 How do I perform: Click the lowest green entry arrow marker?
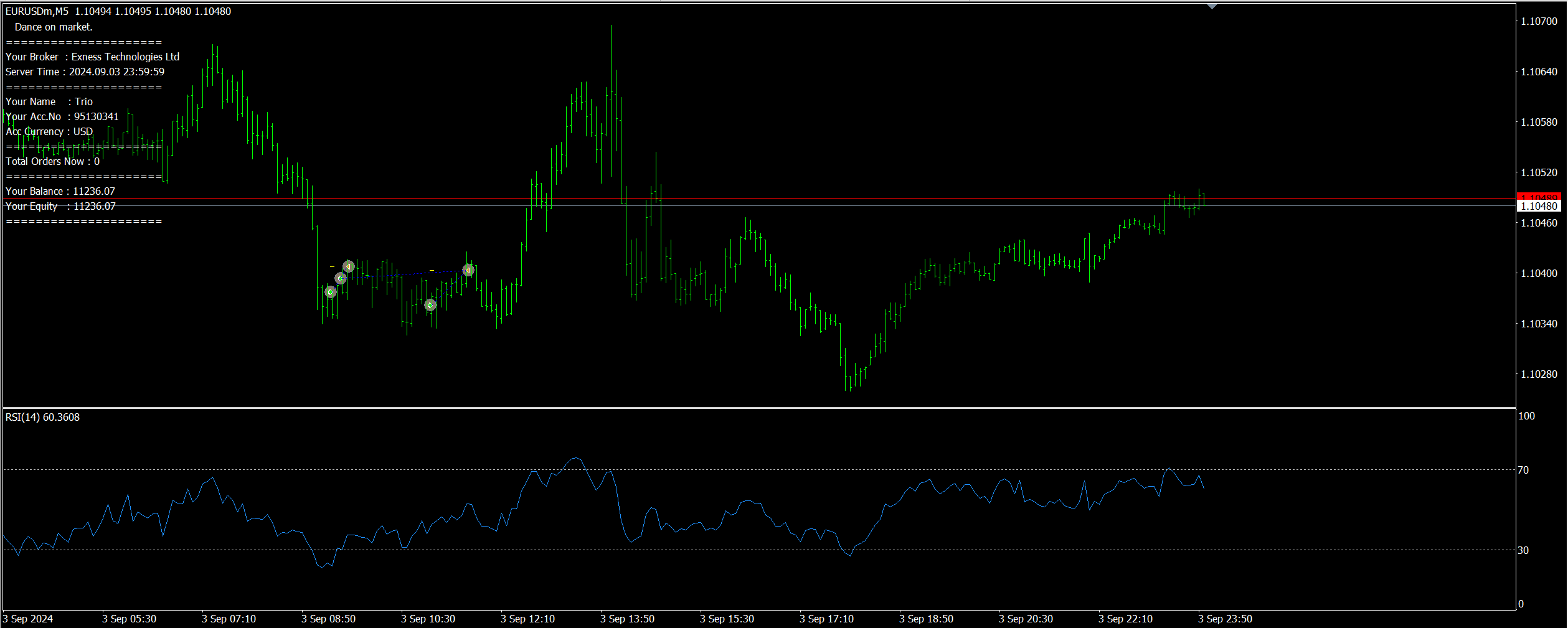pyautogui.click(x=430, y=305)
